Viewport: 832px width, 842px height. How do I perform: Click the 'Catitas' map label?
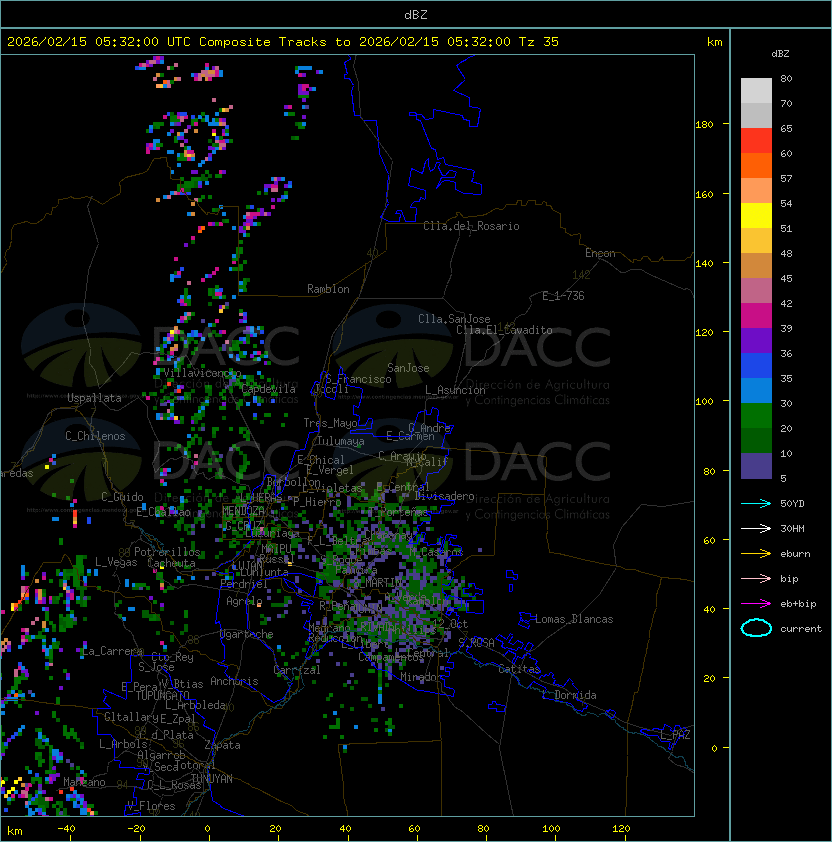[519, 670]
